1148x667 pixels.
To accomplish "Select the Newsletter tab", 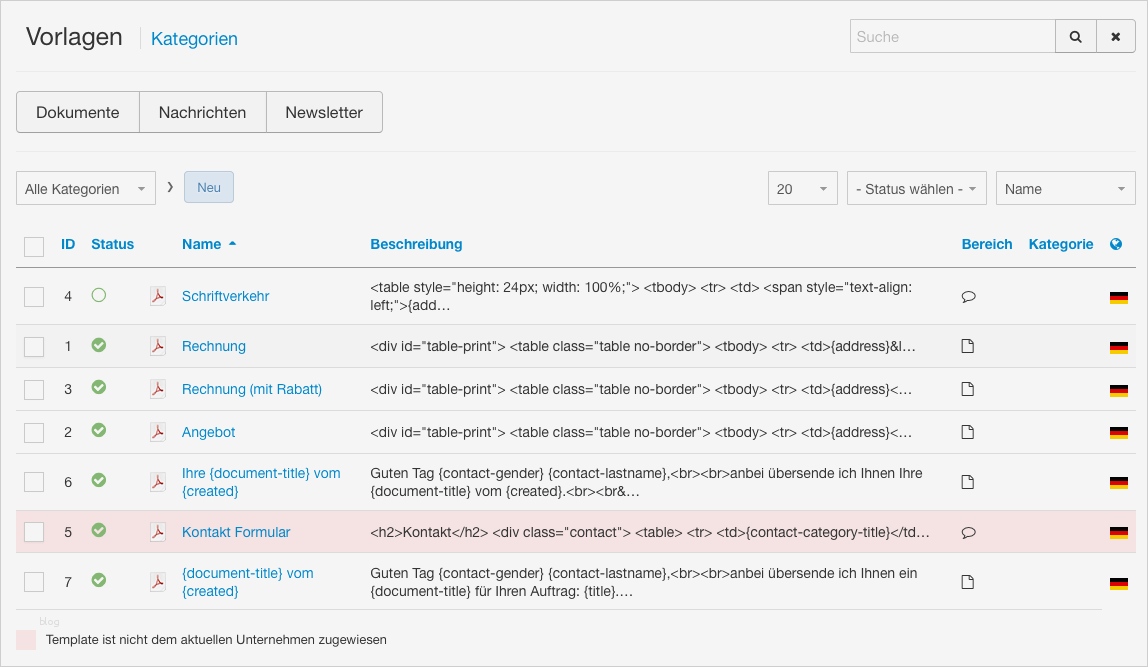I will point(324,112).
